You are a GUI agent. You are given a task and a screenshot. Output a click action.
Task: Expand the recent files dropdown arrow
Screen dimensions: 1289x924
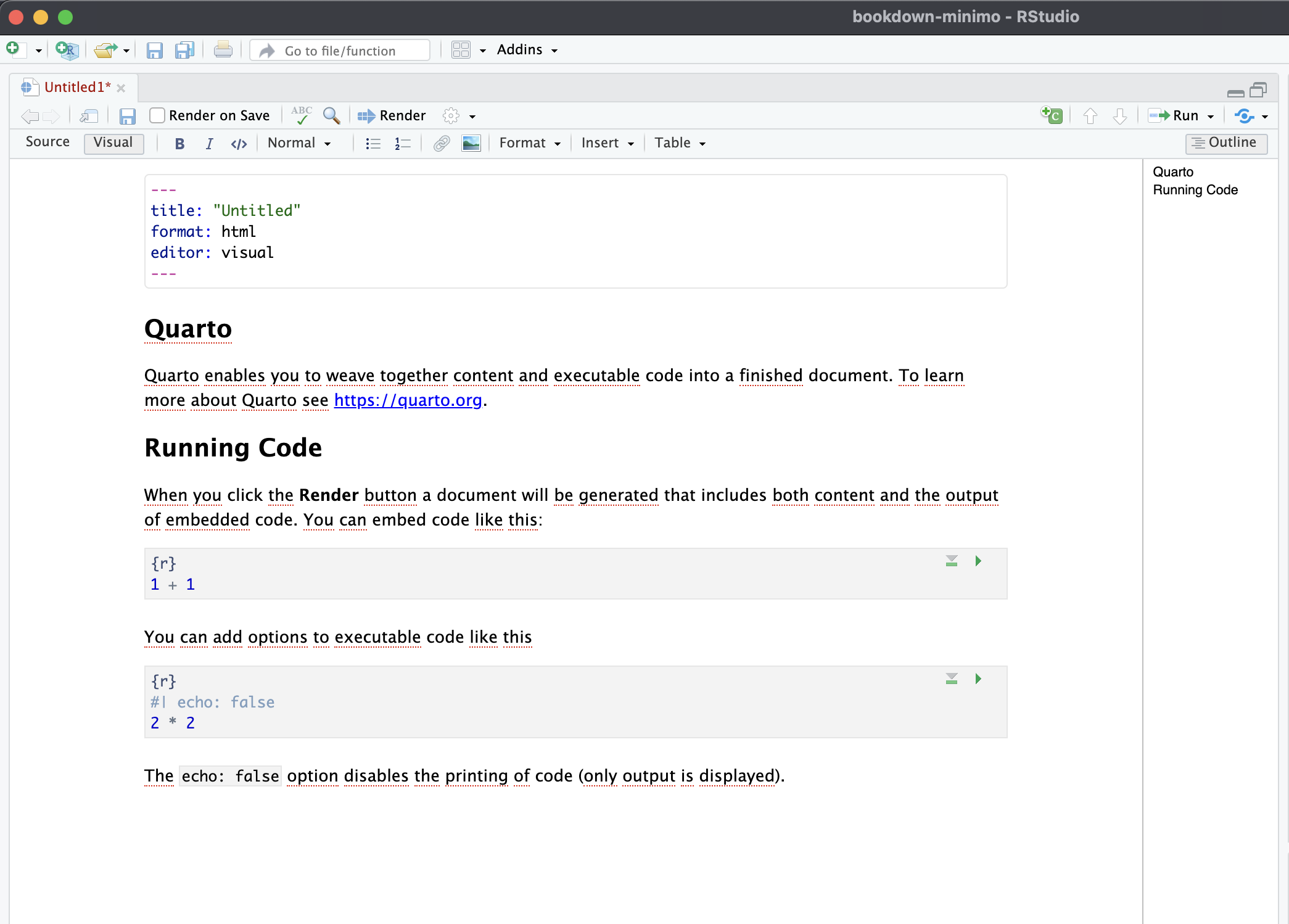click(x=126, y=51)
